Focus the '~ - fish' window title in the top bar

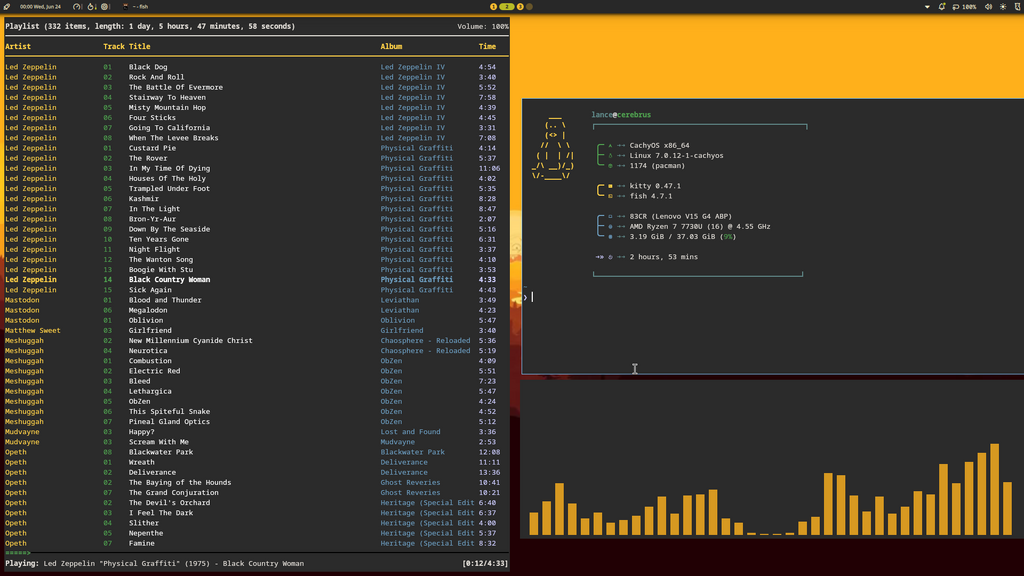(x=136, y=7)
